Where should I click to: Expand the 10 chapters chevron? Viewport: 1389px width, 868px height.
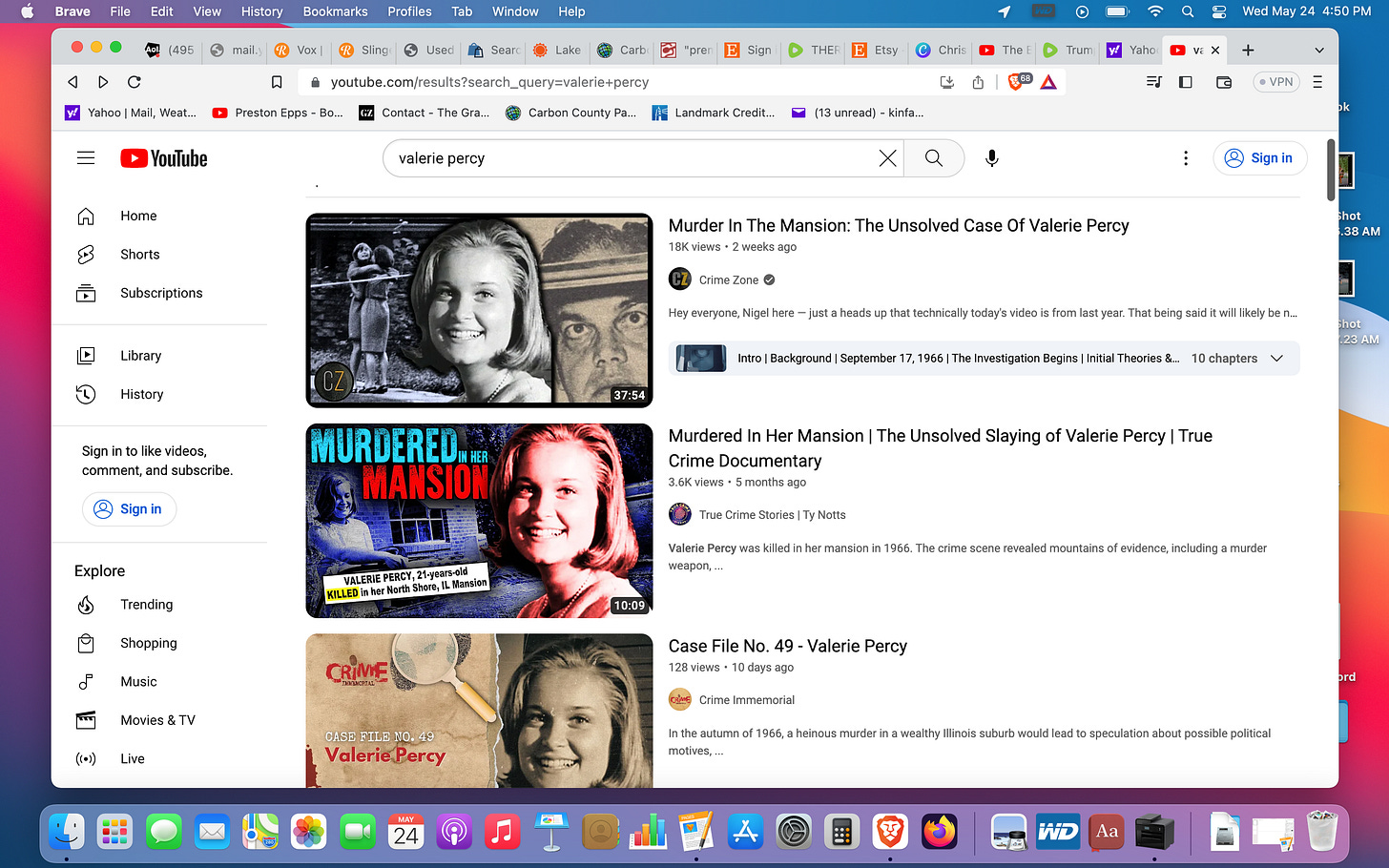pos(1277,359)
